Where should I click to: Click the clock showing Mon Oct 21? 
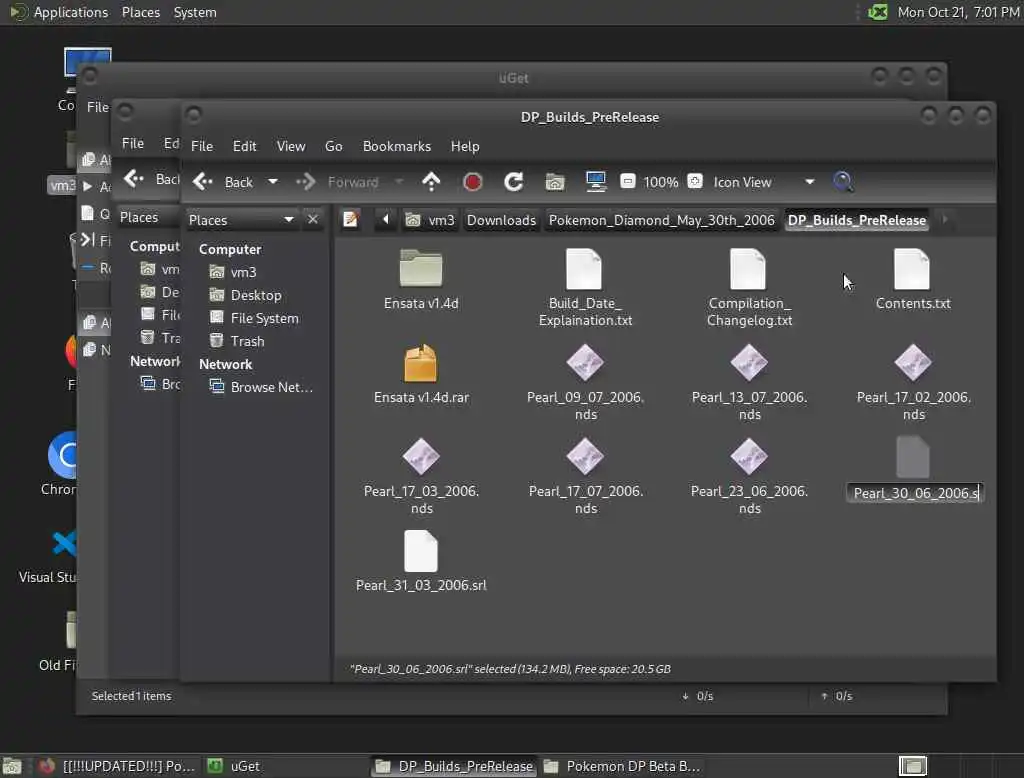pyautogui.click(x=958, y=12)
